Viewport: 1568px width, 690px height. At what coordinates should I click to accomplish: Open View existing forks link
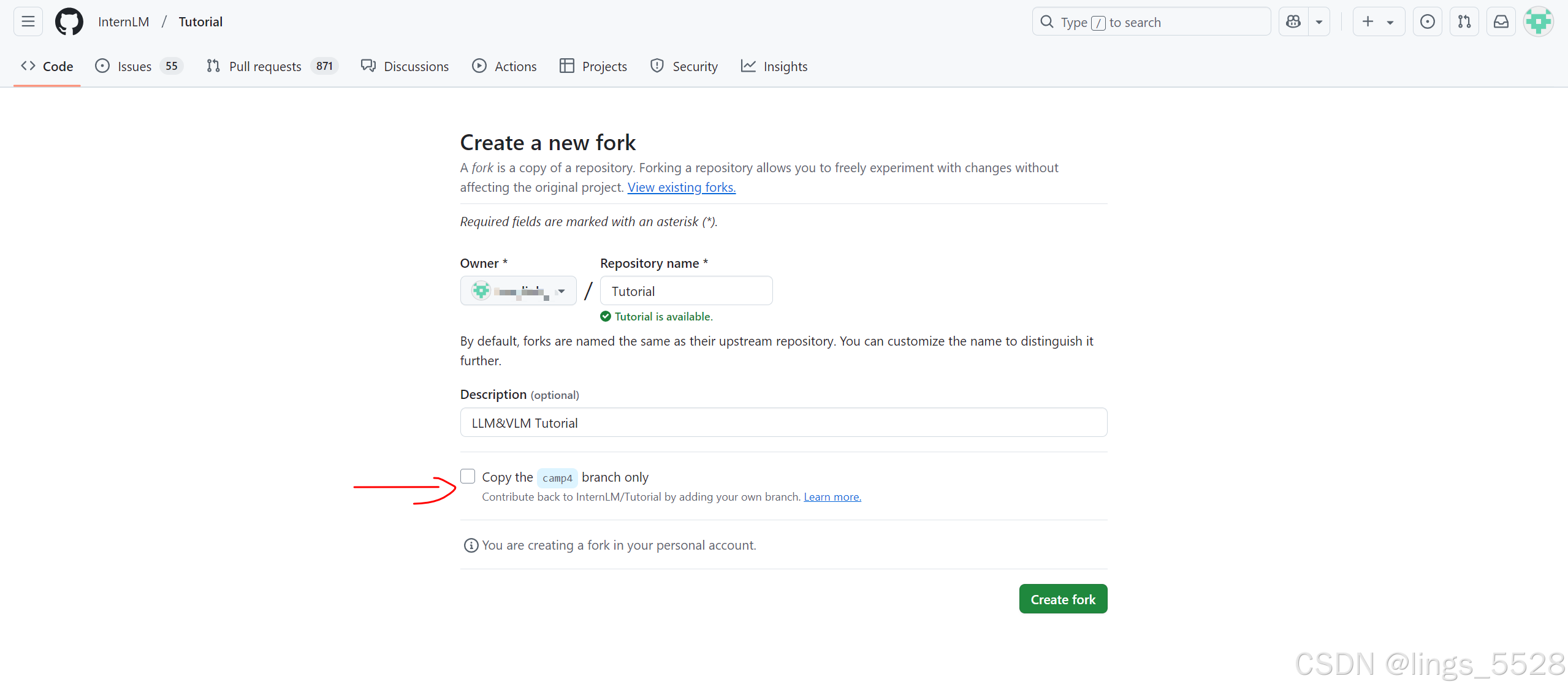pos(681,188)
